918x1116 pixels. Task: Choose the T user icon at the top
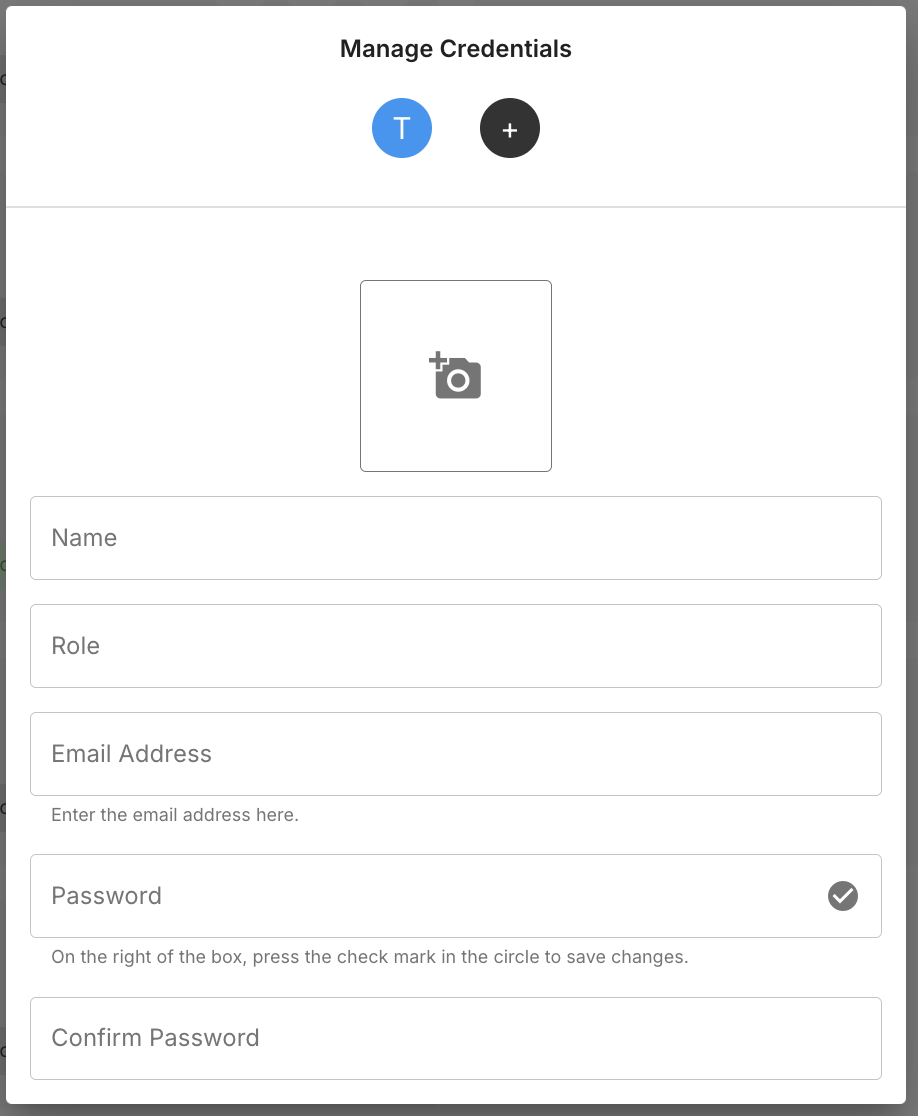(x=402, y=128)
